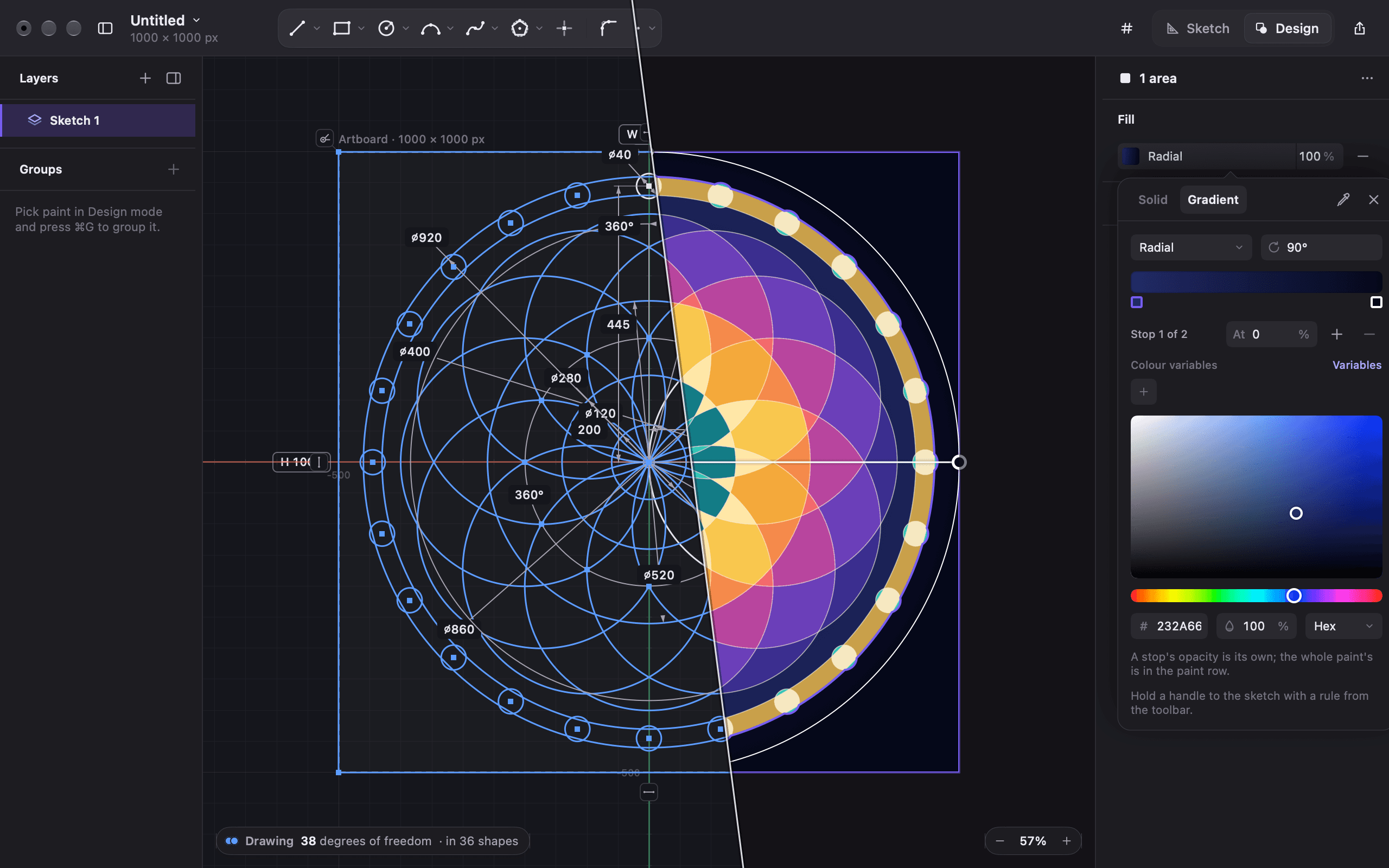Viewport: 1389px width, 868px height.
Task: Expand Line tool options chevron
Action: click(317, 28)
